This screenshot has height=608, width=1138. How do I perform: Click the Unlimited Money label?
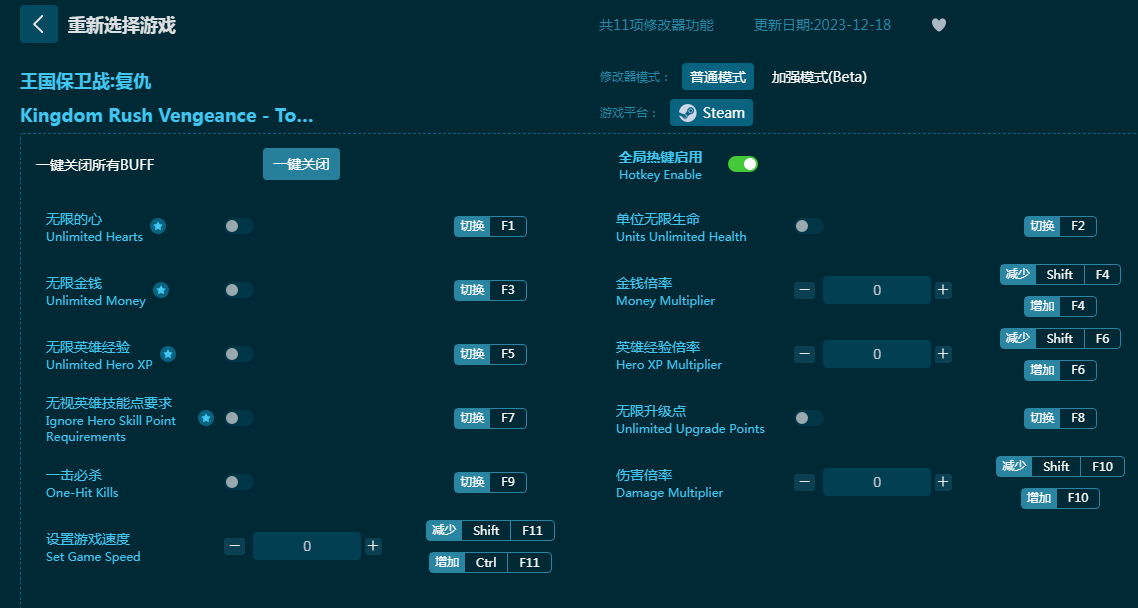click(96, 300)
